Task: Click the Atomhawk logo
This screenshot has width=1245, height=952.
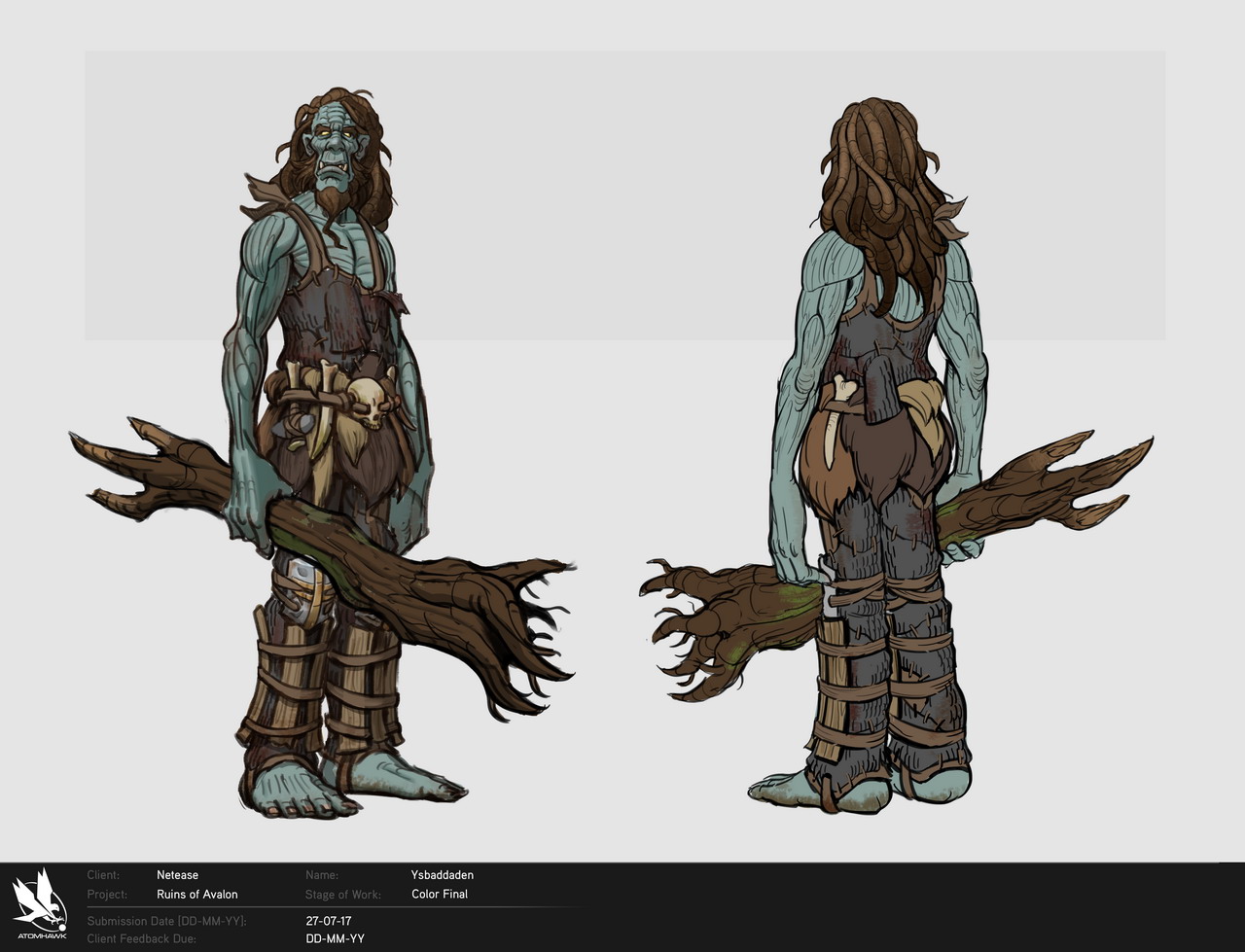Action: click(x=40, y=905)
